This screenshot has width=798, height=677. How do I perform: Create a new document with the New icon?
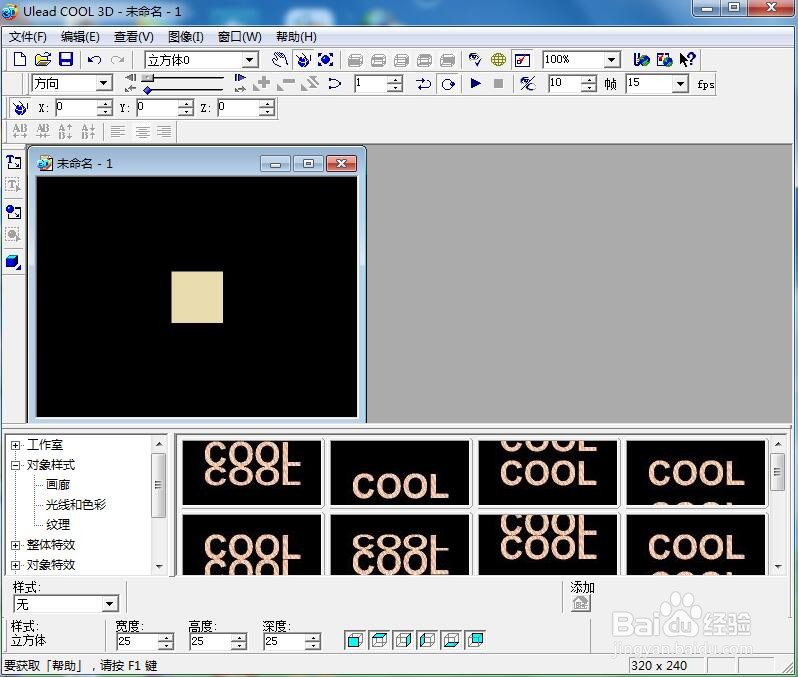pyautogui.click(x=20, y=60)
